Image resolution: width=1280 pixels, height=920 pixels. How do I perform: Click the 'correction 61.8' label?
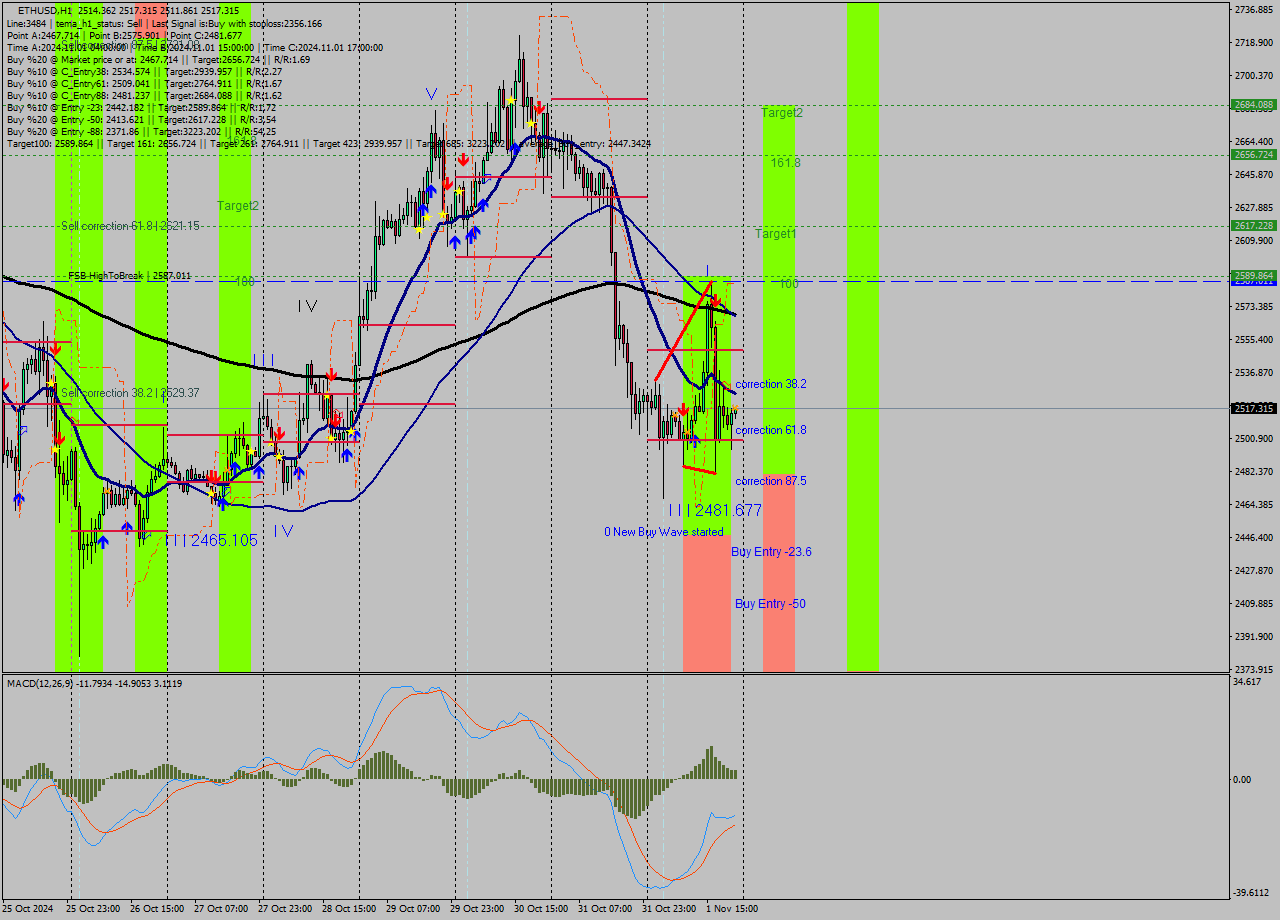771,430
